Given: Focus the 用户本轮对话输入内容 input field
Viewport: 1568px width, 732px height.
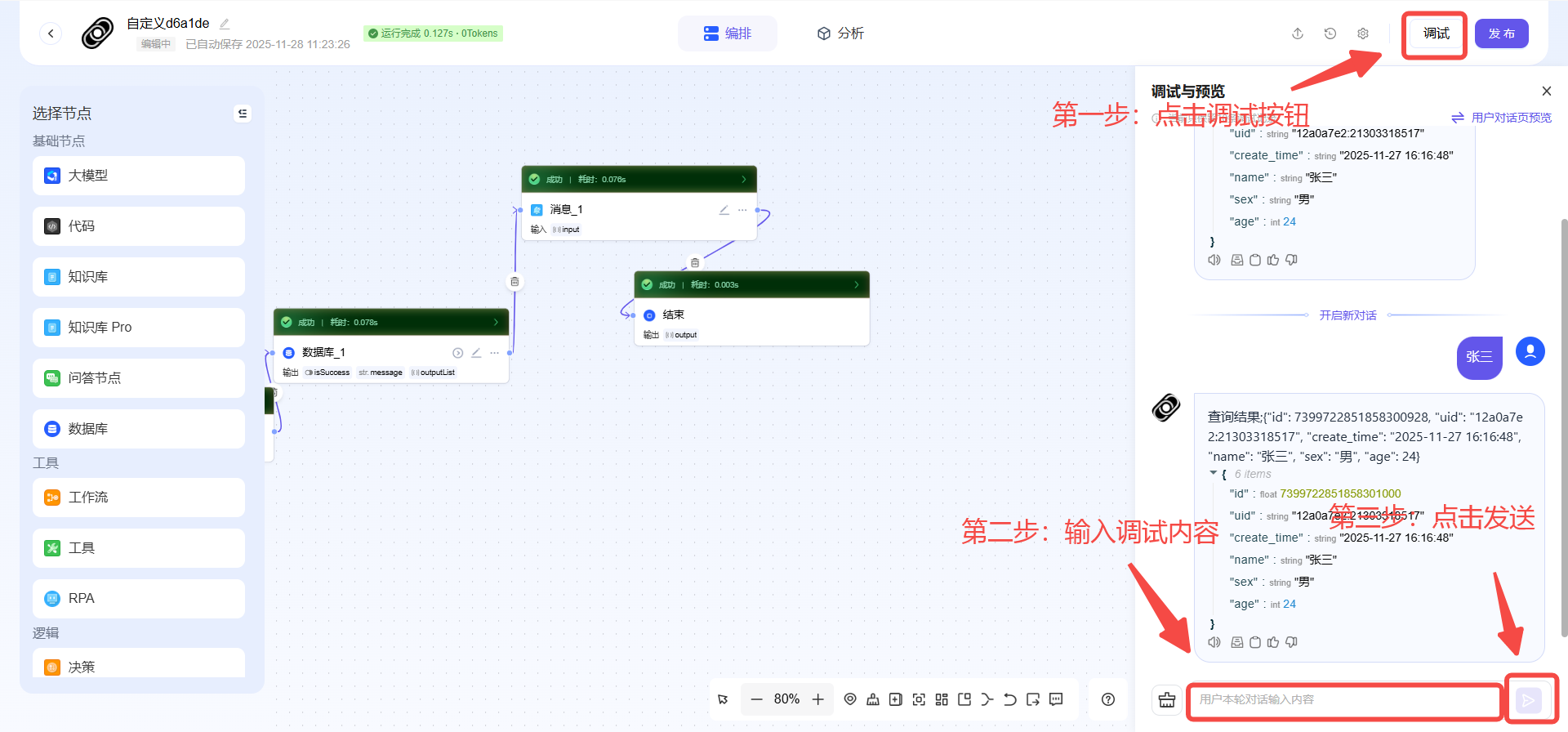Looking at the screenshot, I should tap(1343, 699).
